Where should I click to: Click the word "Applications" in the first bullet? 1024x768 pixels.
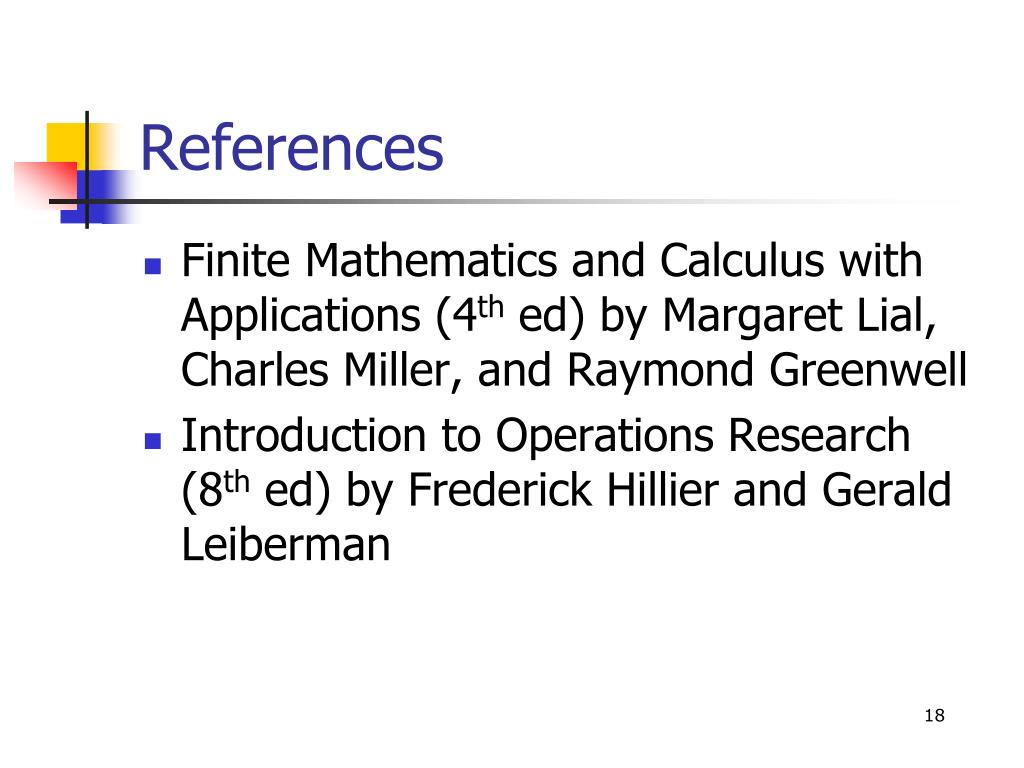click(300, 317)
